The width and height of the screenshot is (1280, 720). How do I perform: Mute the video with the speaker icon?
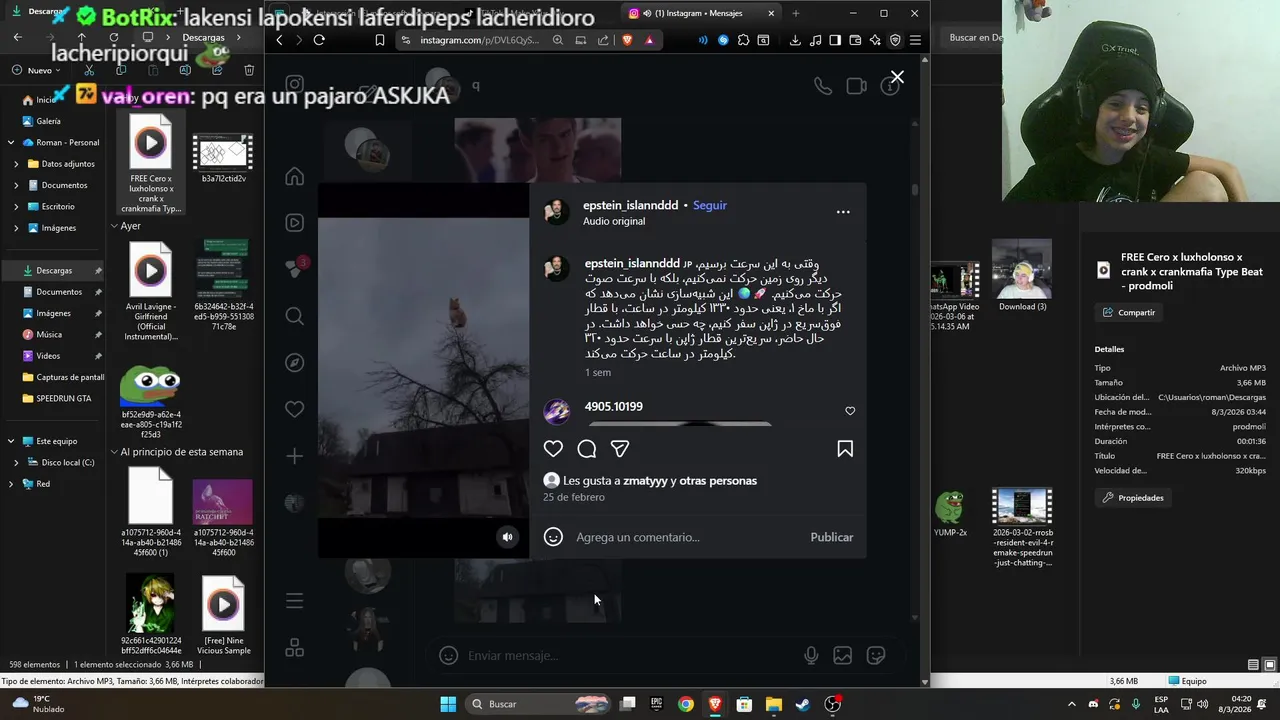(x=507, y=537)
